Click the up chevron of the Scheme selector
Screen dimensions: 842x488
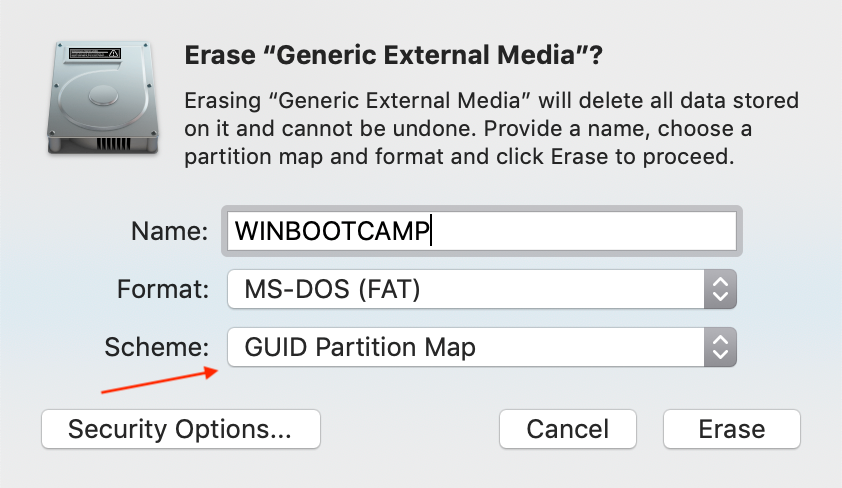[x=720, y=339]
